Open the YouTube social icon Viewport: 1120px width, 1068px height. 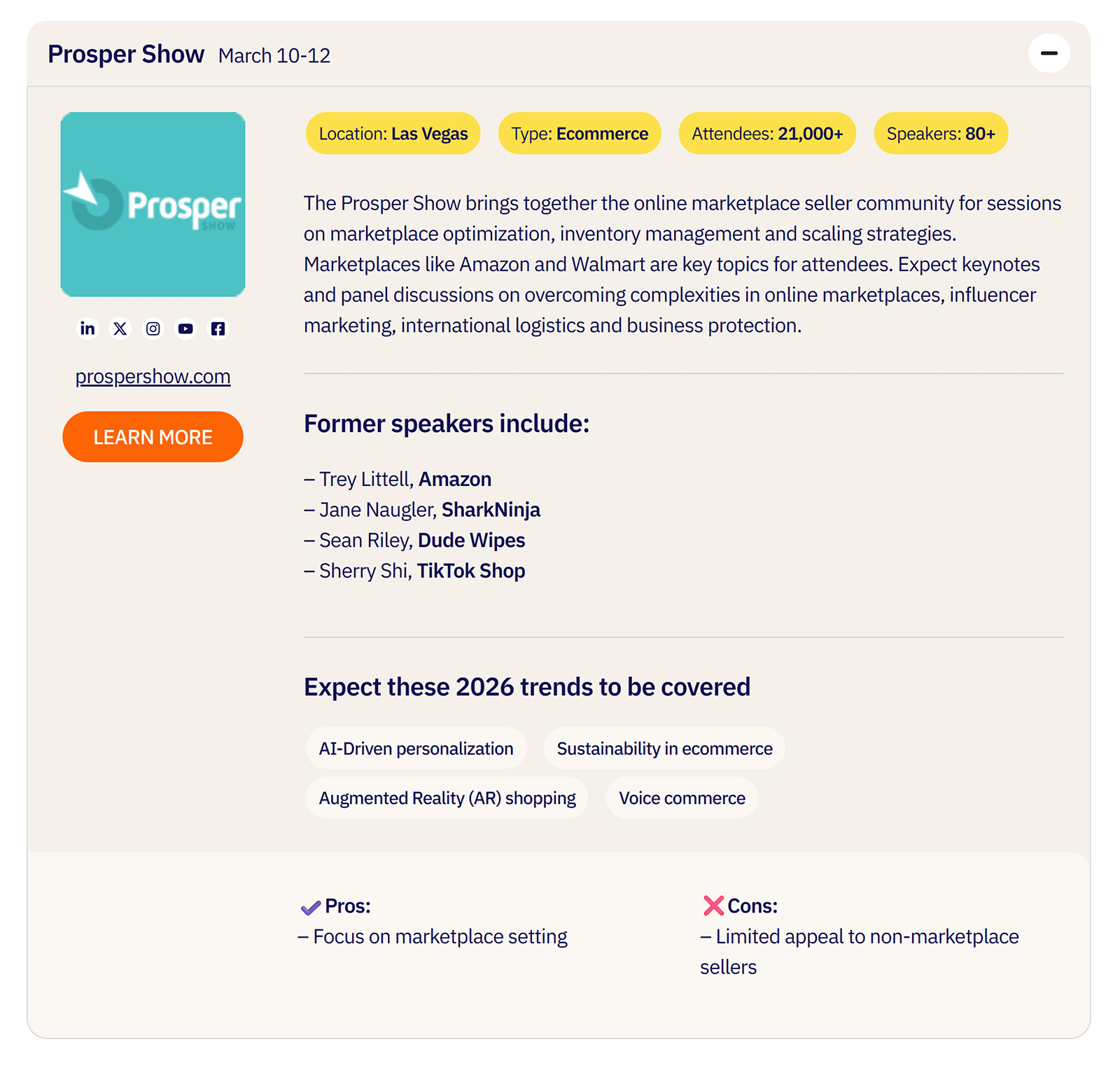click(185, 328)
